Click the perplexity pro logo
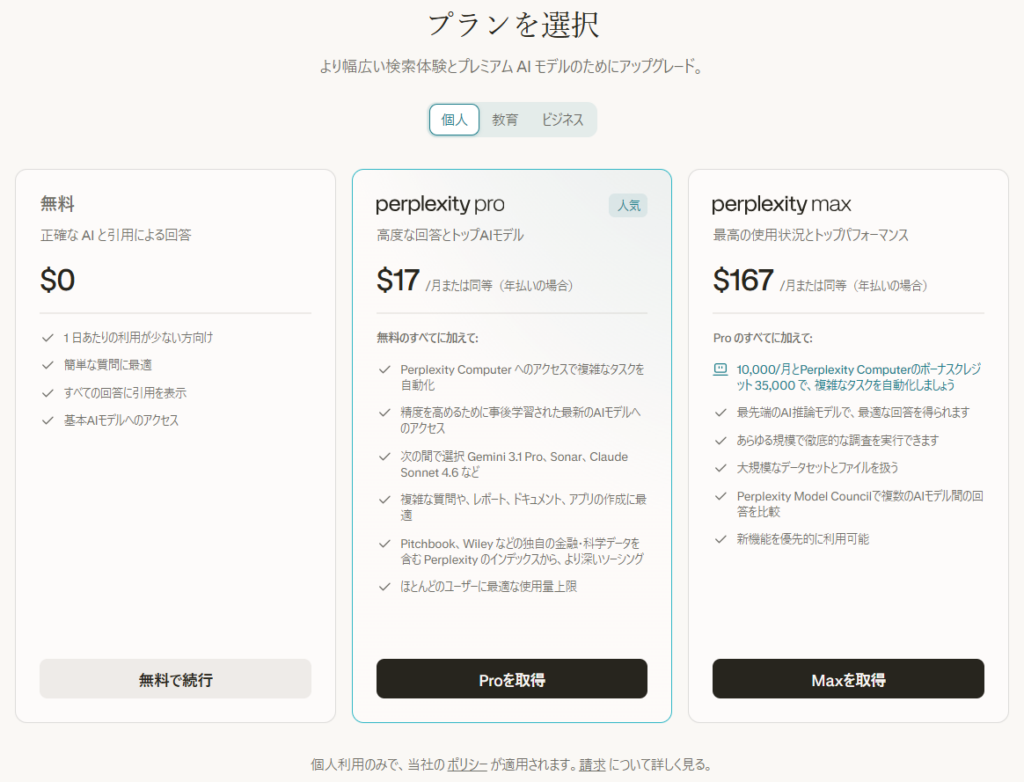The width and height of the screenshot is (1024, 782). [x=440, y=205]
